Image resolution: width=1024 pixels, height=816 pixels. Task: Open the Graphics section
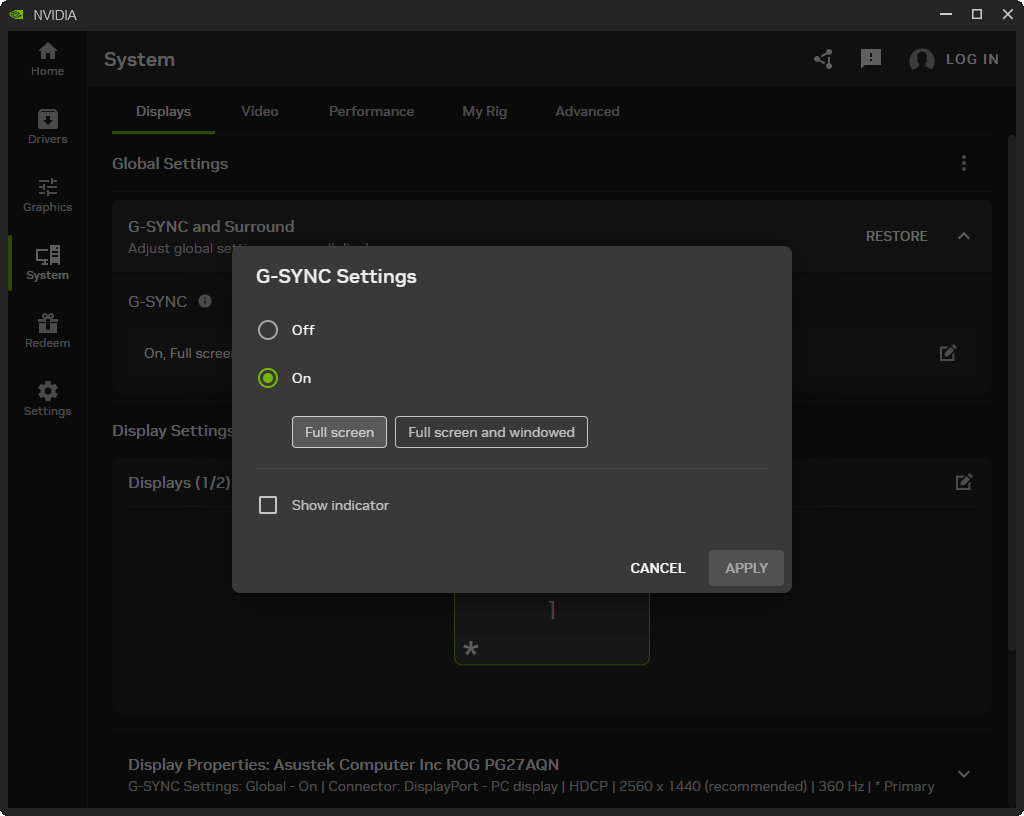(47, 195)
